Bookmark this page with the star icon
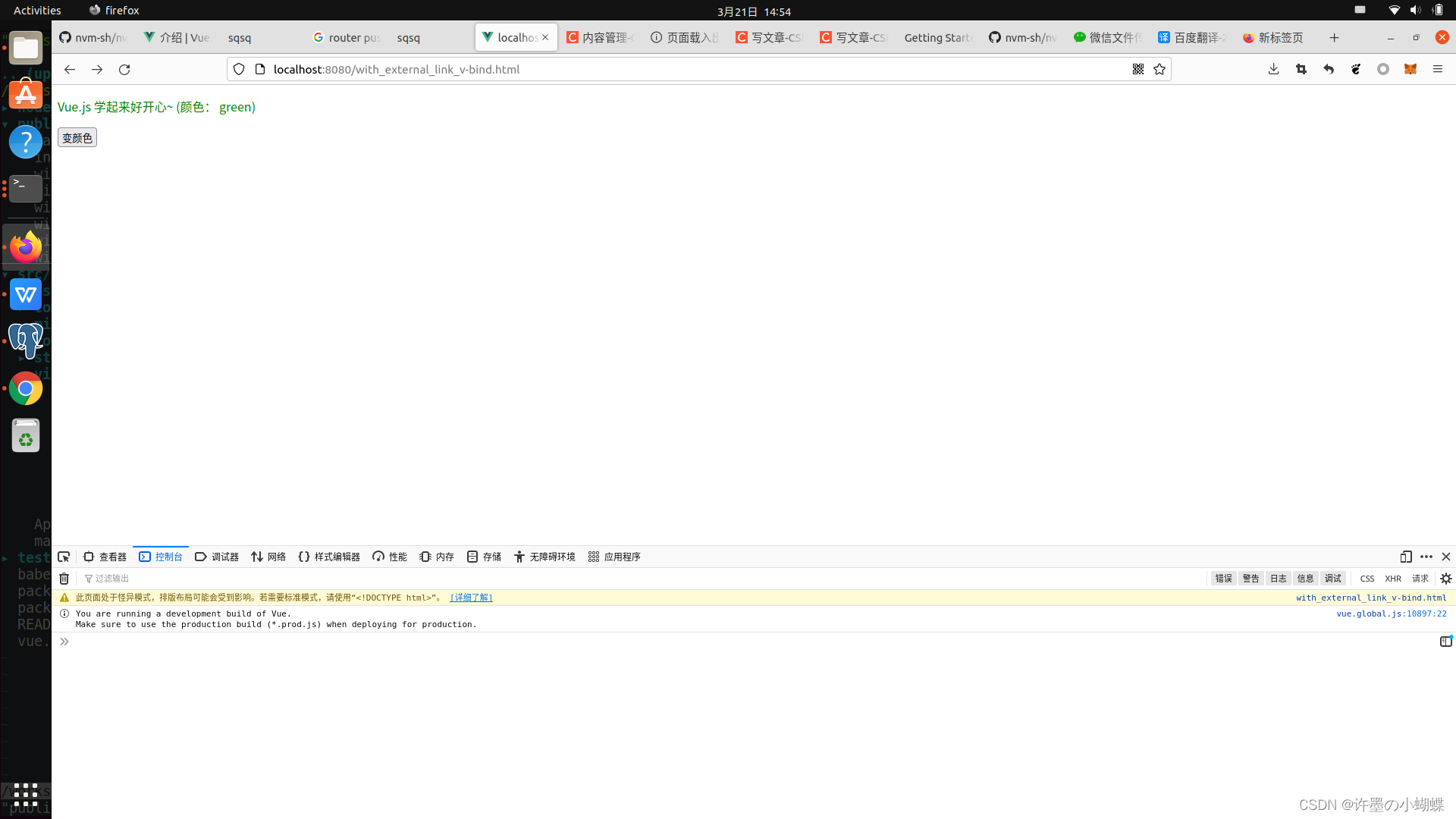The height and width of the screenshot is (819, 1456). click(x=1159, y=69)
